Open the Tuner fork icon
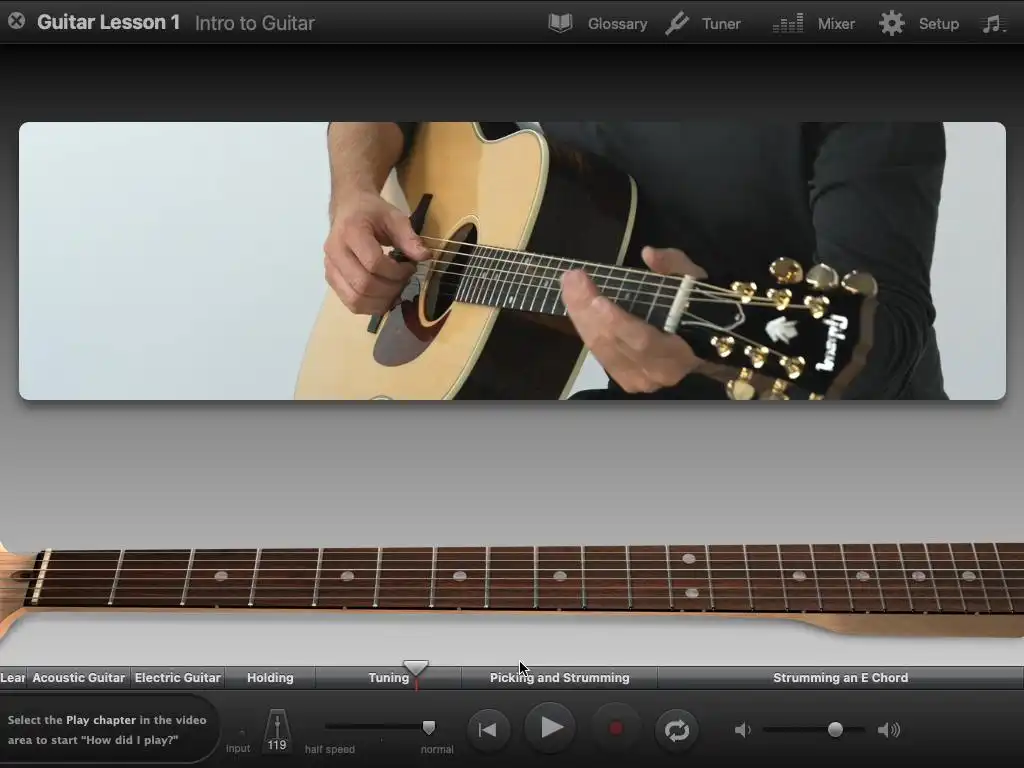Screen dimensions: 1024x768 (677, 24)
